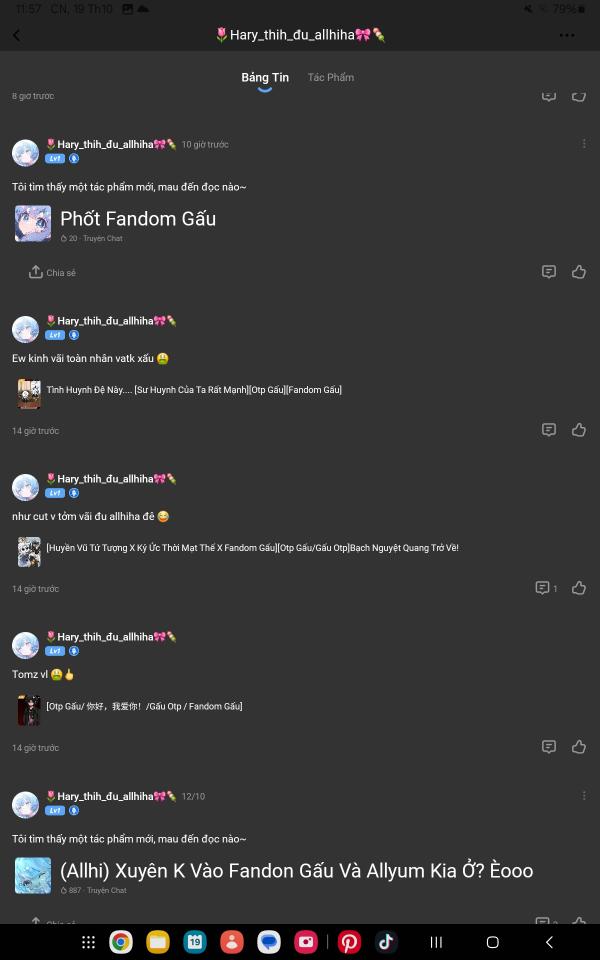Comment on the 'Ew kinh vãi' post
This screenshot has height=960, width=600.
click(x=549, y=430)
